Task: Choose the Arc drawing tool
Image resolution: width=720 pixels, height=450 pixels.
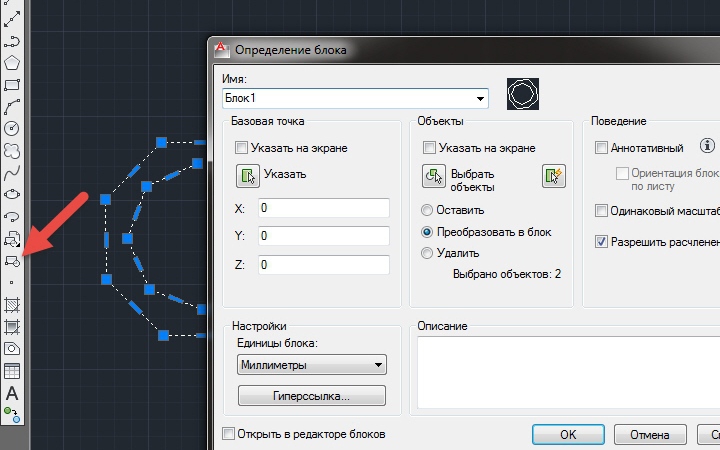Action: [x=12, y=107]
